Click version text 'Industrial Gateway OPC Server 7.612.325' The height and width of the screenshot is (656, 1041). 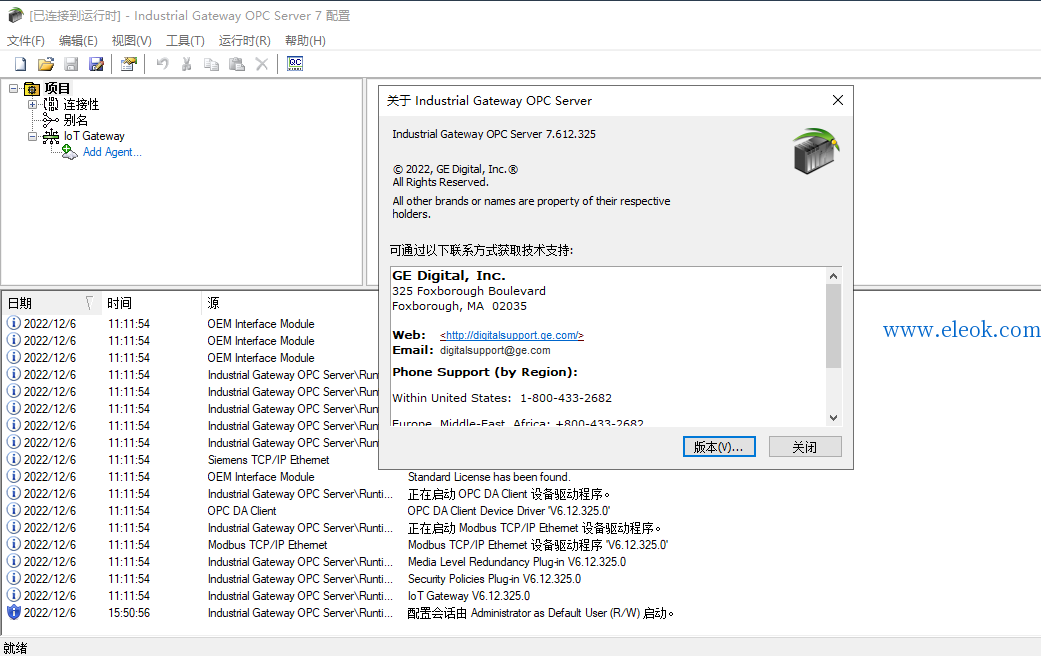pos(494,134)
